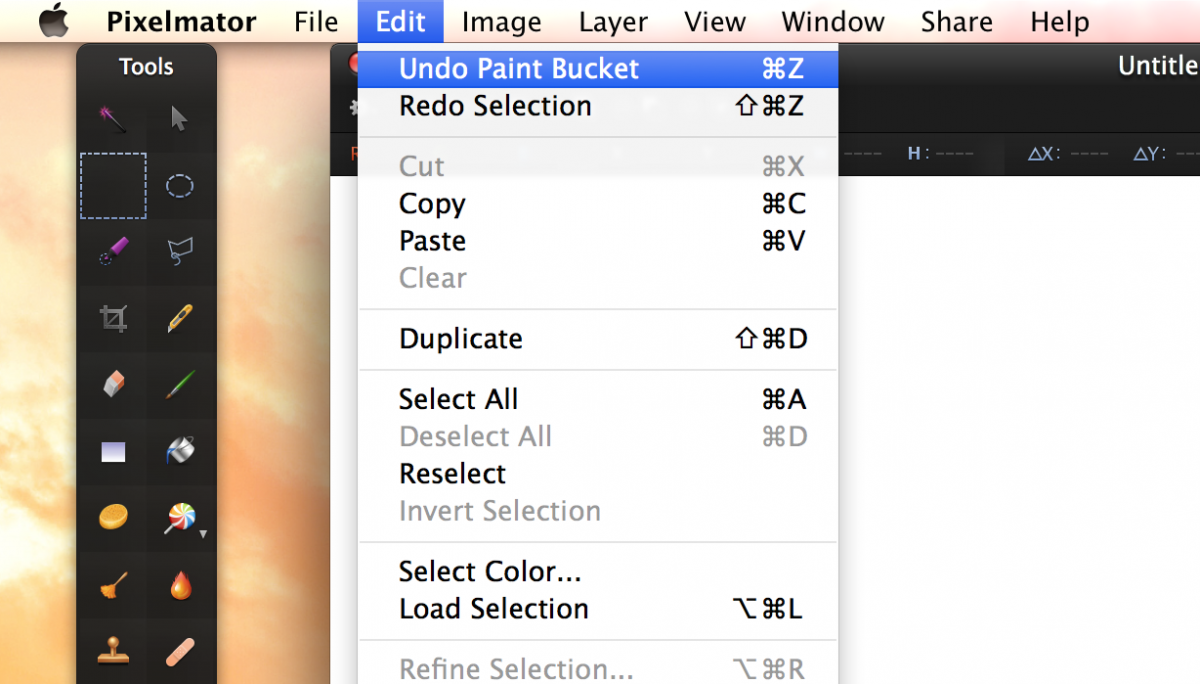
Task: Select the Paint Bucket tool
Action: point(180,452)
